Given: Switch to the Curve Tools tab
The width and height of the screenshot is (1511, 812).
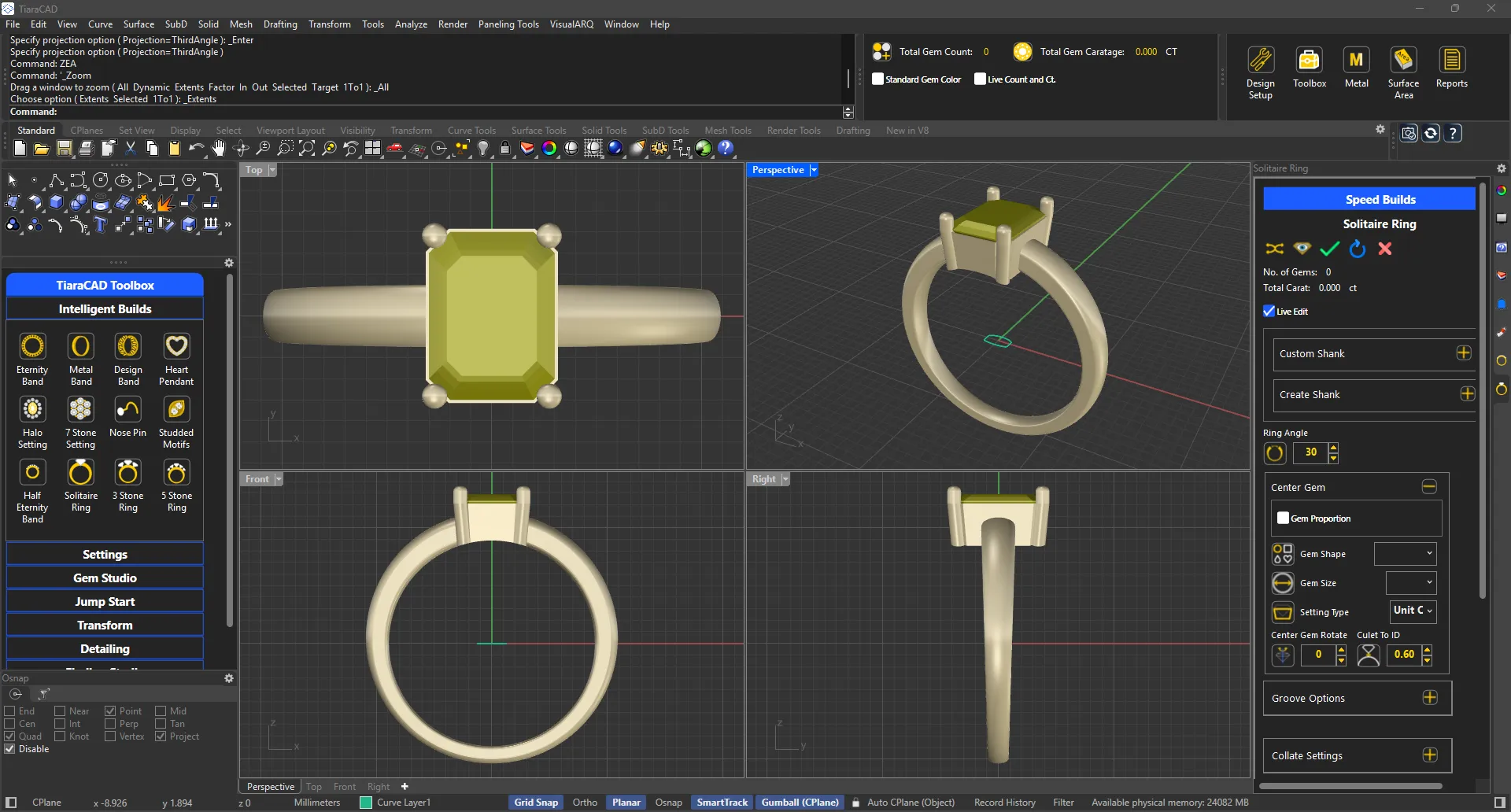Looking at the screenshot, I should pyautogui.click(x=471, y=130).
